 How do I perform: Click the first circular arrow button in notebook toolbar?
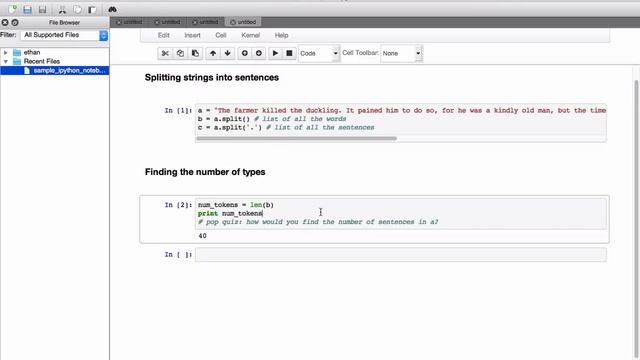[x=244, y=53]
